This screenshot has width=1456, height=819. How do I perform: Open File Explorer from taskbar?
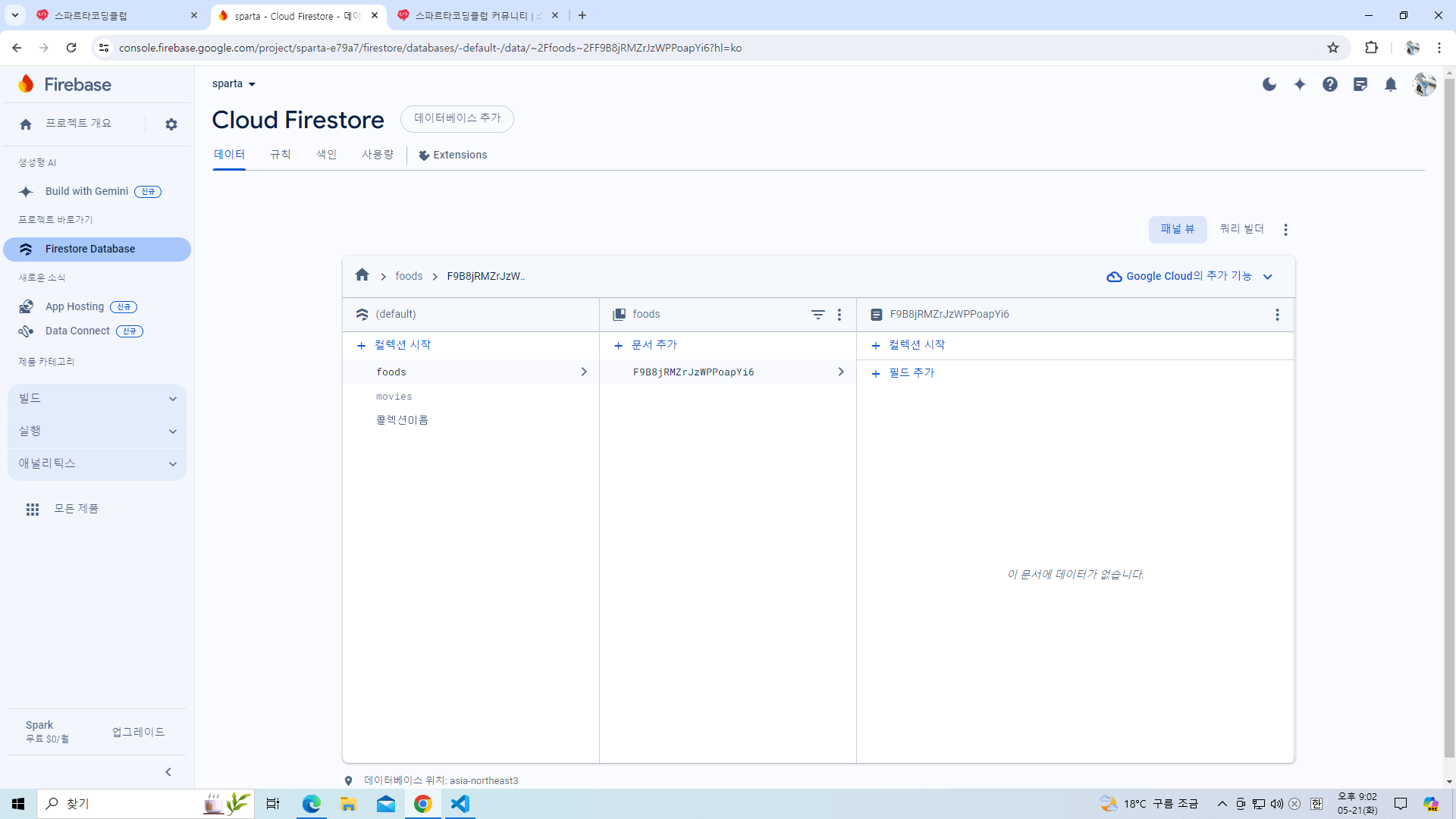[x=348, y=804]
